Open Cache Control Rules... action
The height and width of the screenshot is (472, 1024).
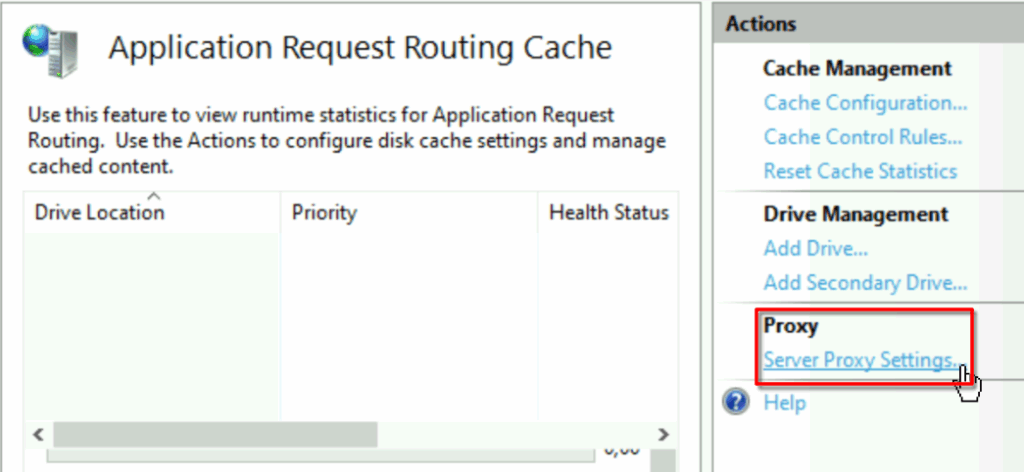pyautogui.click(x=863, y=137)
